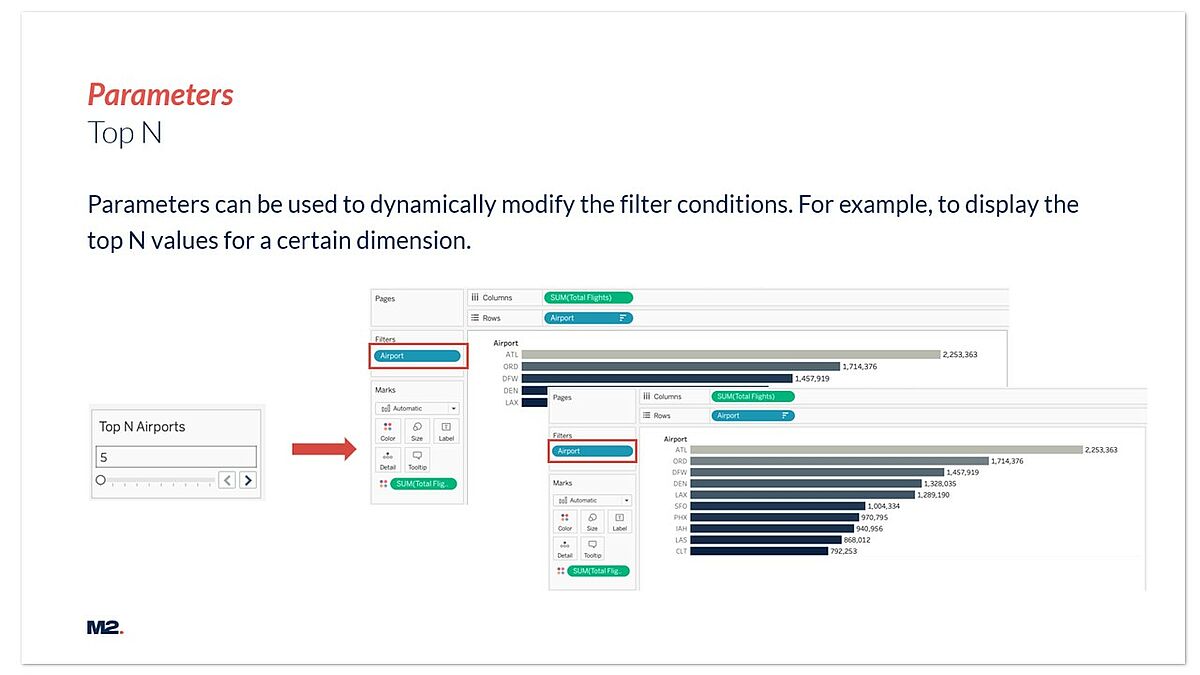1200x675 pixels.
Task: Click the Top N Airports value field showing 5
Action: (176, 457)
